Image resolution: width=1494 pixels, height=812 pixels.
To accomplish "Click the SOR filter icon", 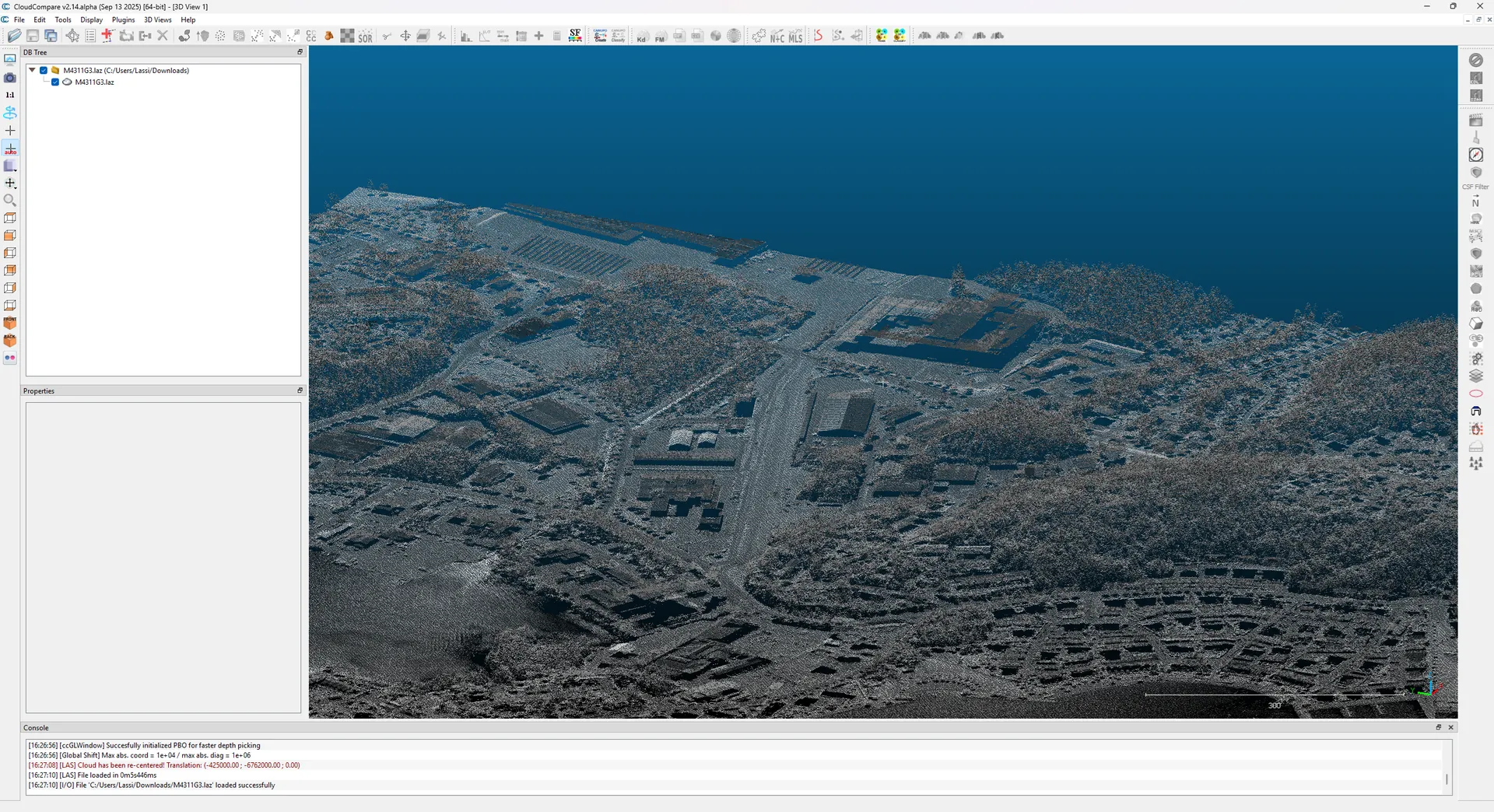I will (x=365, y=37).
